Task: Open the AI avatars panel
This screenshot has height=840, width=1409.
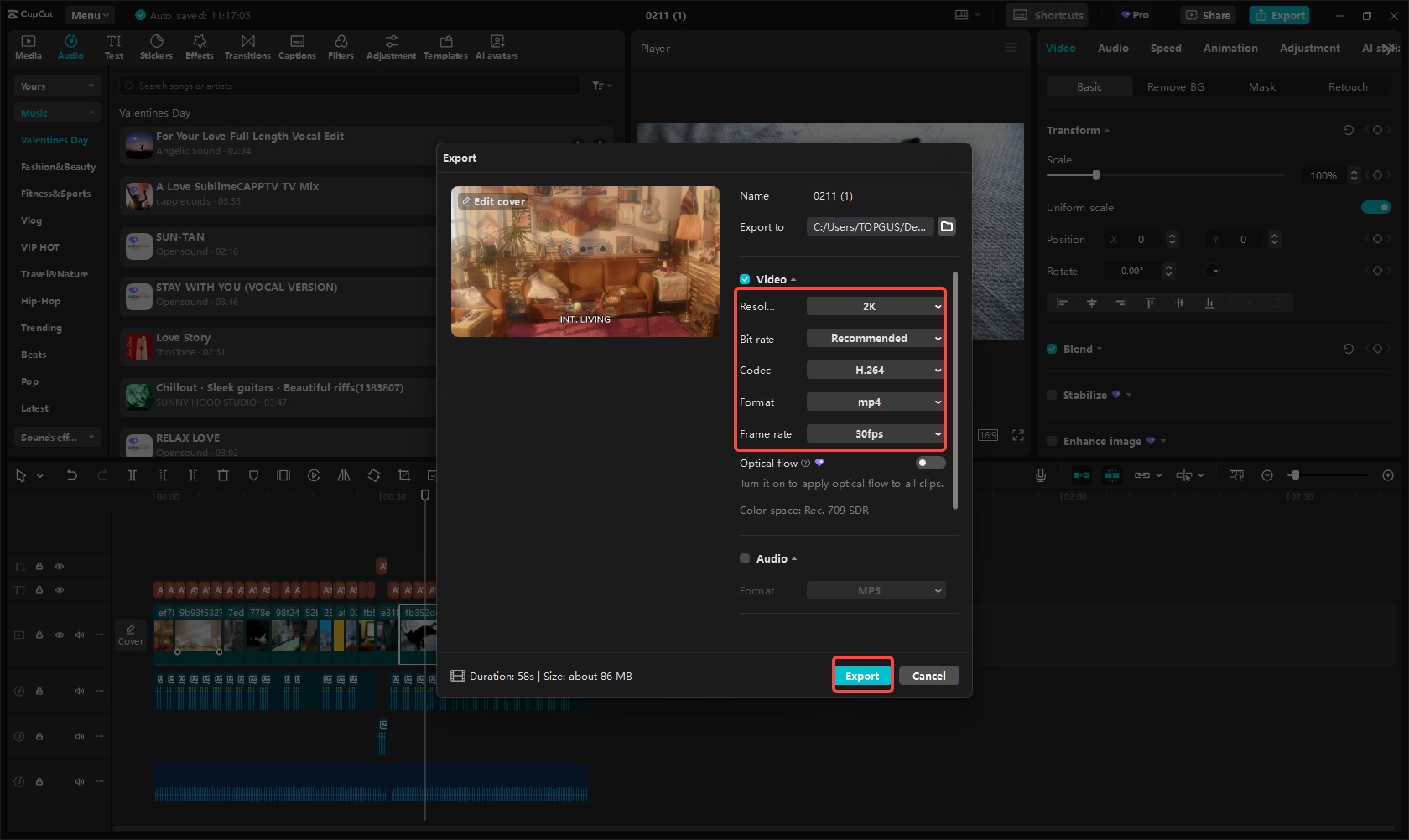Action: pyautogui.click(x=497, y=46)
